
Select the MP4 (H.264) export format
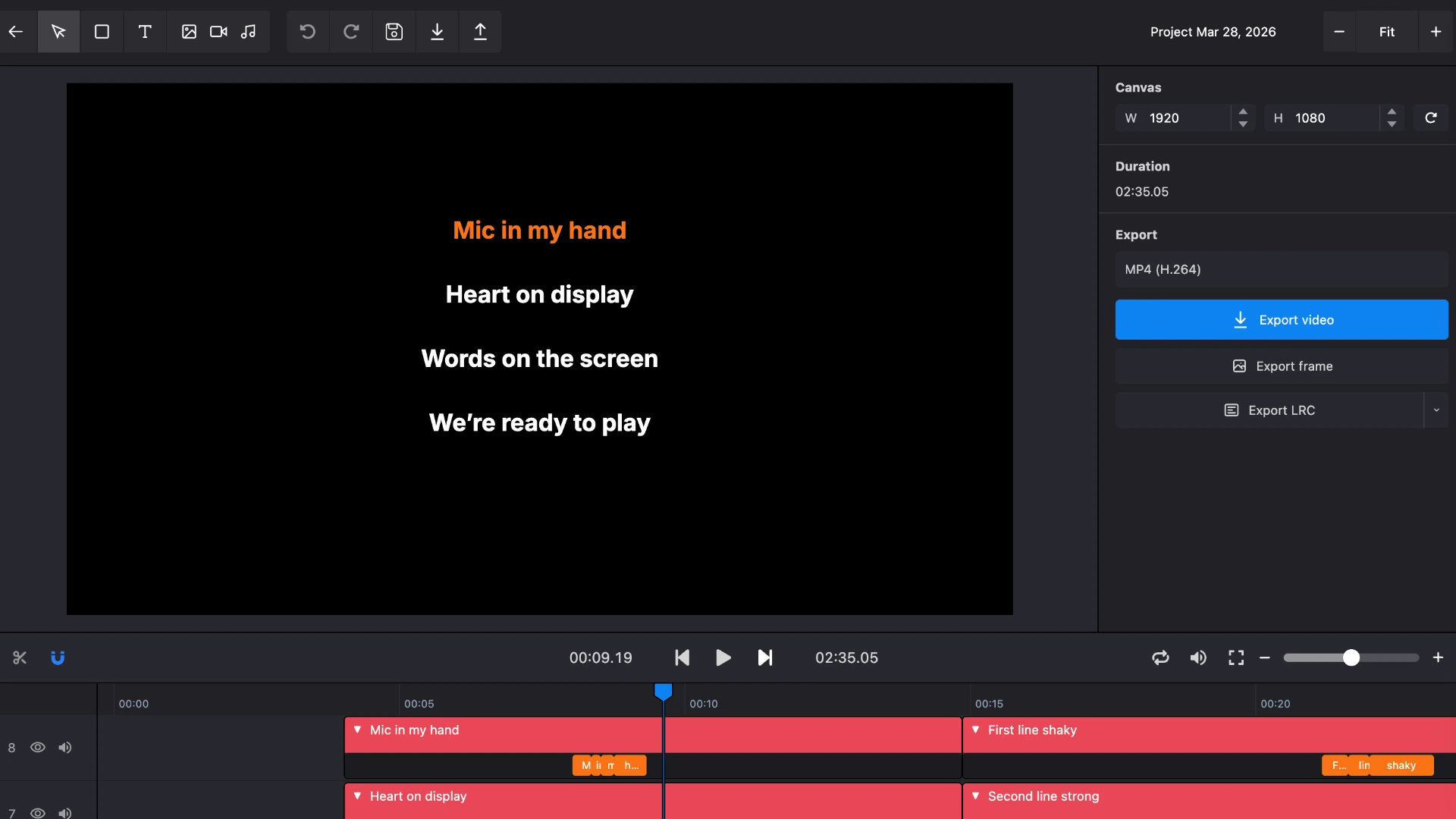pos(1281,269)
